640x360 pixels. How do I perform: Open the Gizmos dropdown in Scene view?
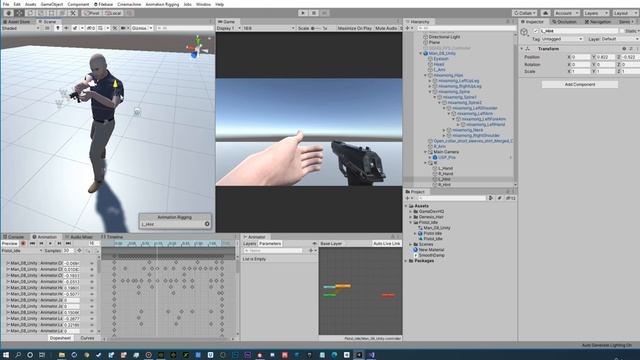[142, 28]
